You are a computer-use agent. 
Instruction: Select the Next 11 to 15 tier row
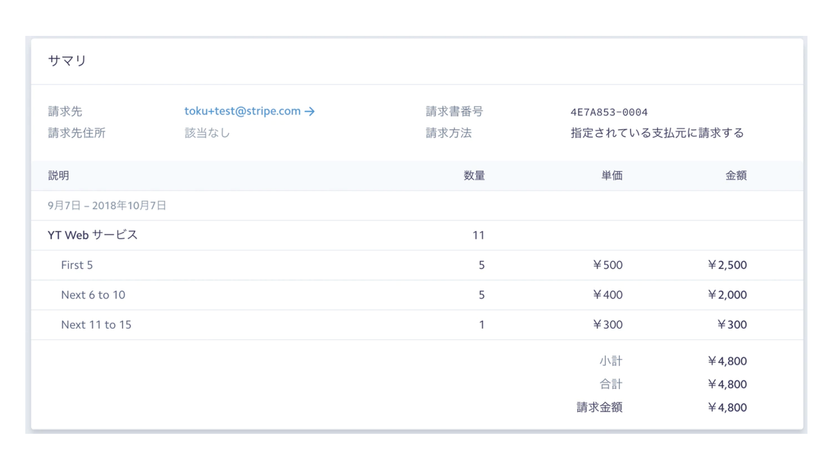[96, 325]
